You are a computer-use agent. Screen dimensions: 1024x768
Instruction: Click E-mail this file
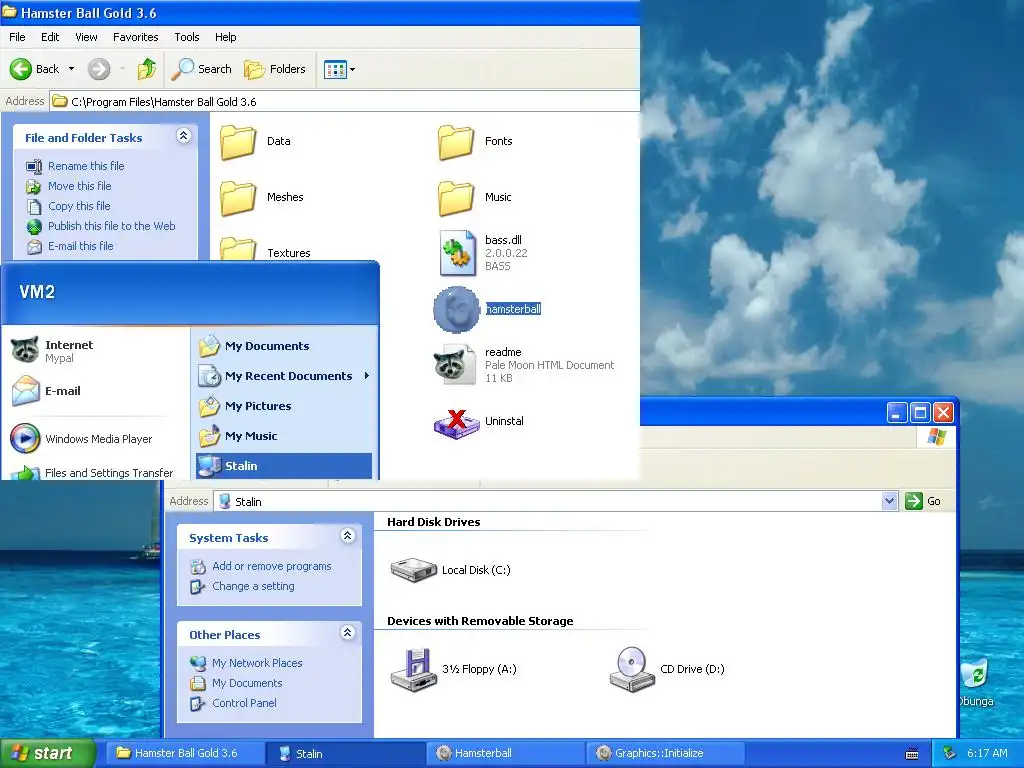80,246
